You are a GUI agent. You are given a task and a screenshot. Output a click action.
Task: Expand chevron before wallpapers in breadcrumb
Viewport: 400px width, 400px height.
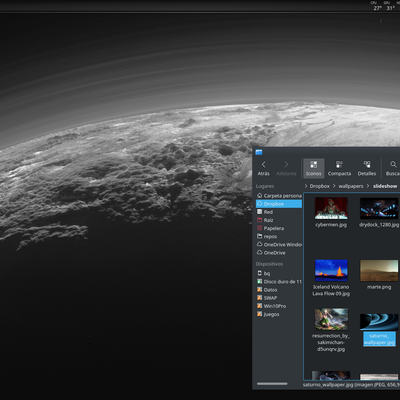[x=334, y=186]
